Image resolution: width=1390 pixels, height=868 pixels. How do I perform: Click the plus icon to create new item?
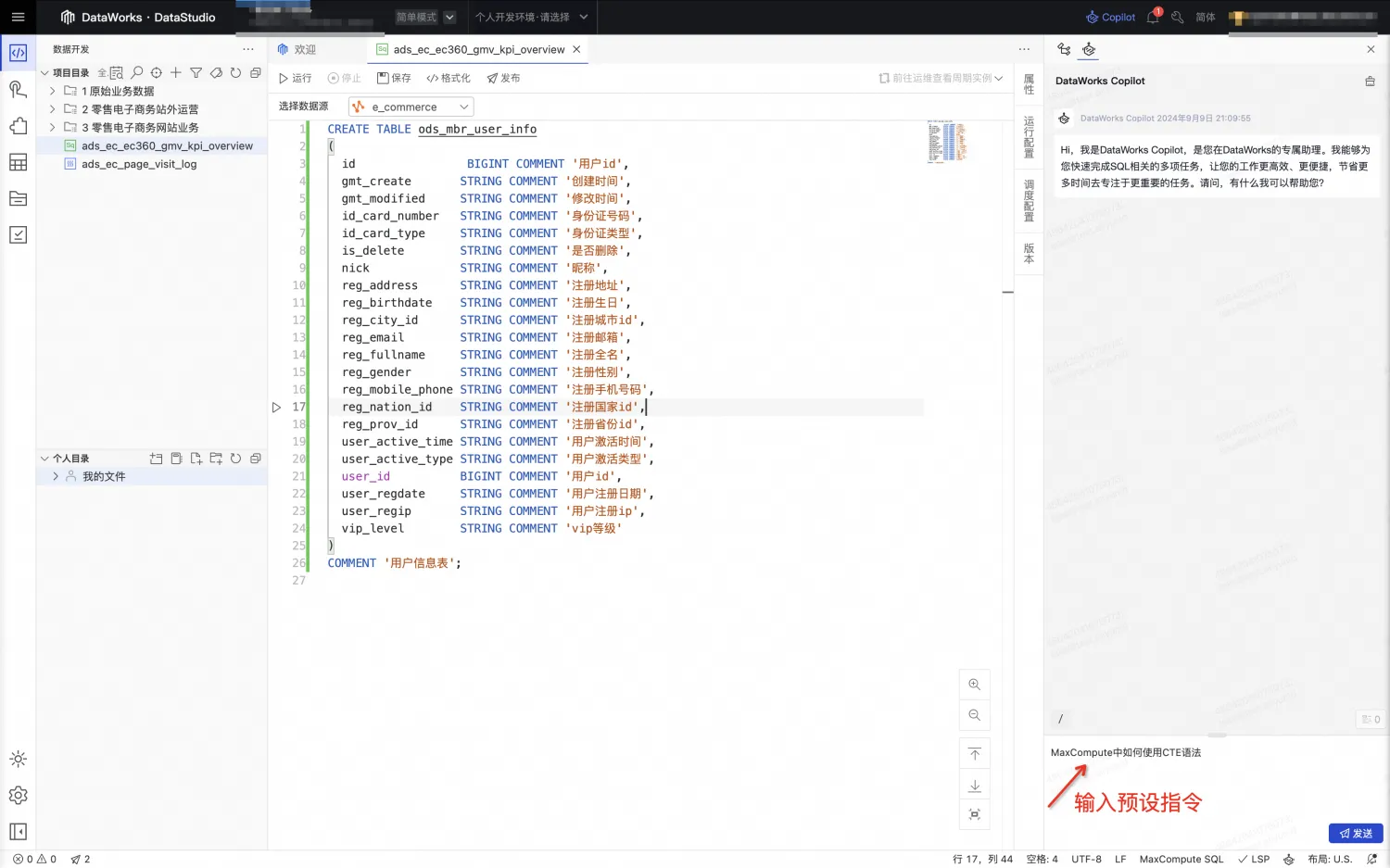pos(176,72)
